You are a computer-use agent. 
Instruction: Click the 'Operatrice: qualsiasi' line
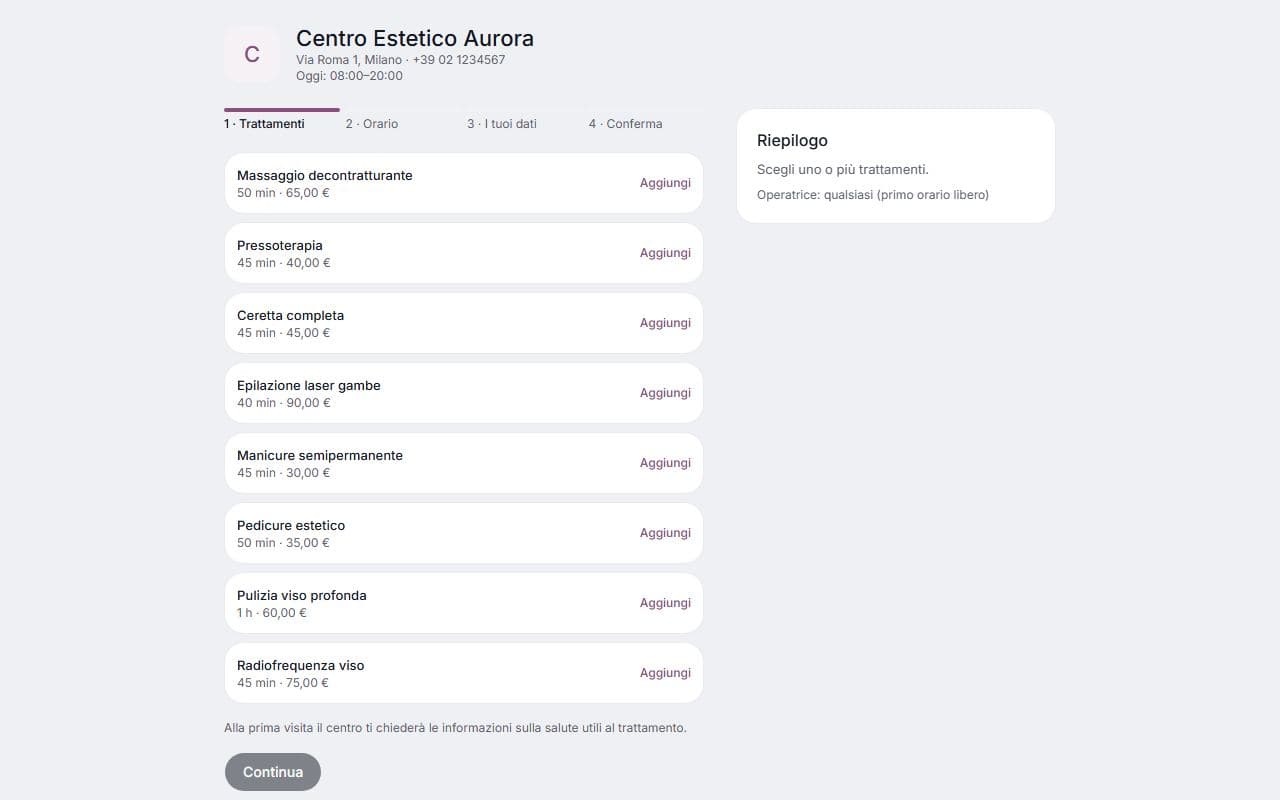tap(873, 195)
